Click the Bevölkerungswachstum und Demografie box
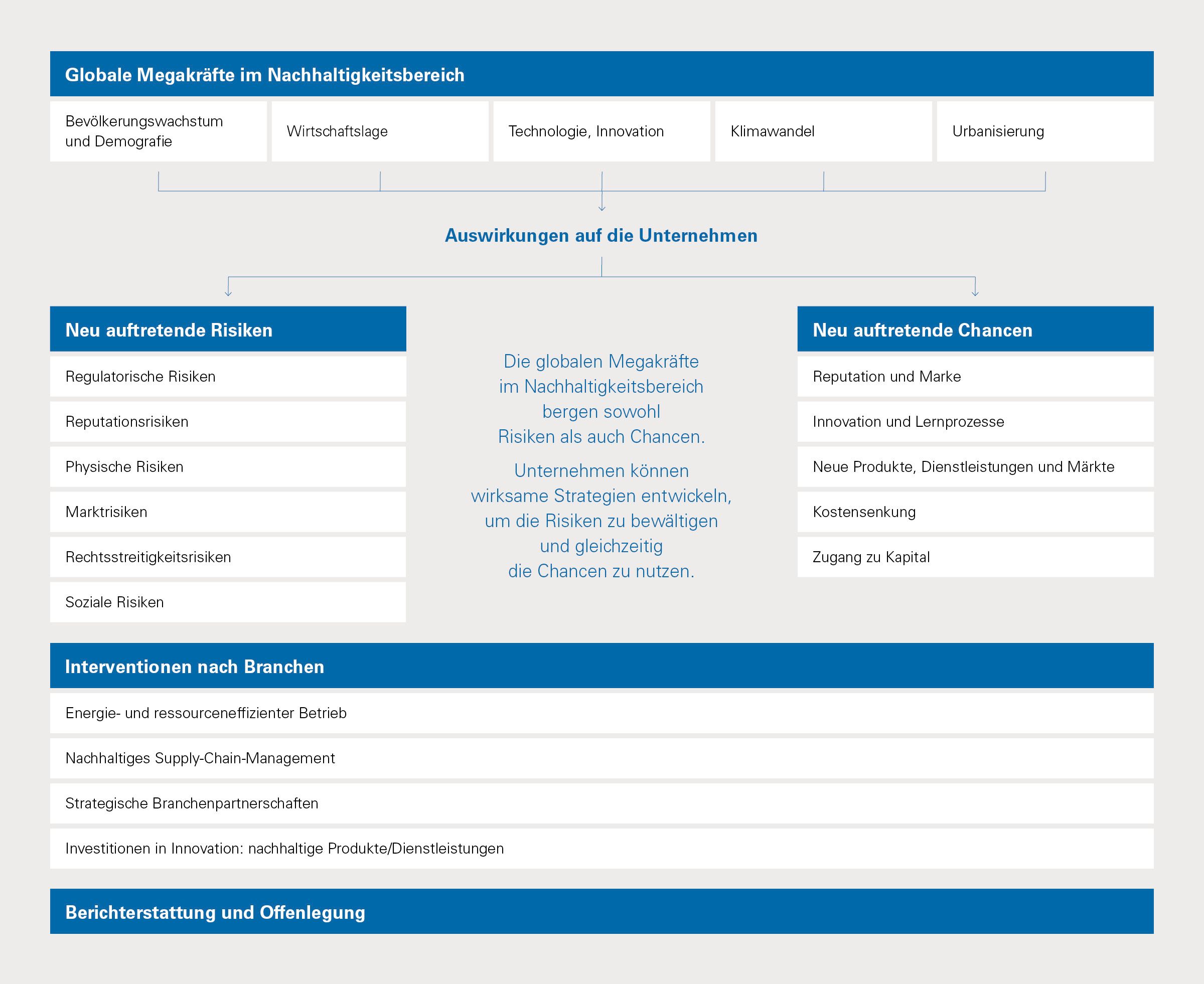Image resolution: width=1204 pixels, height=984 pixels. pyautogui.click(x=158, y=131)
